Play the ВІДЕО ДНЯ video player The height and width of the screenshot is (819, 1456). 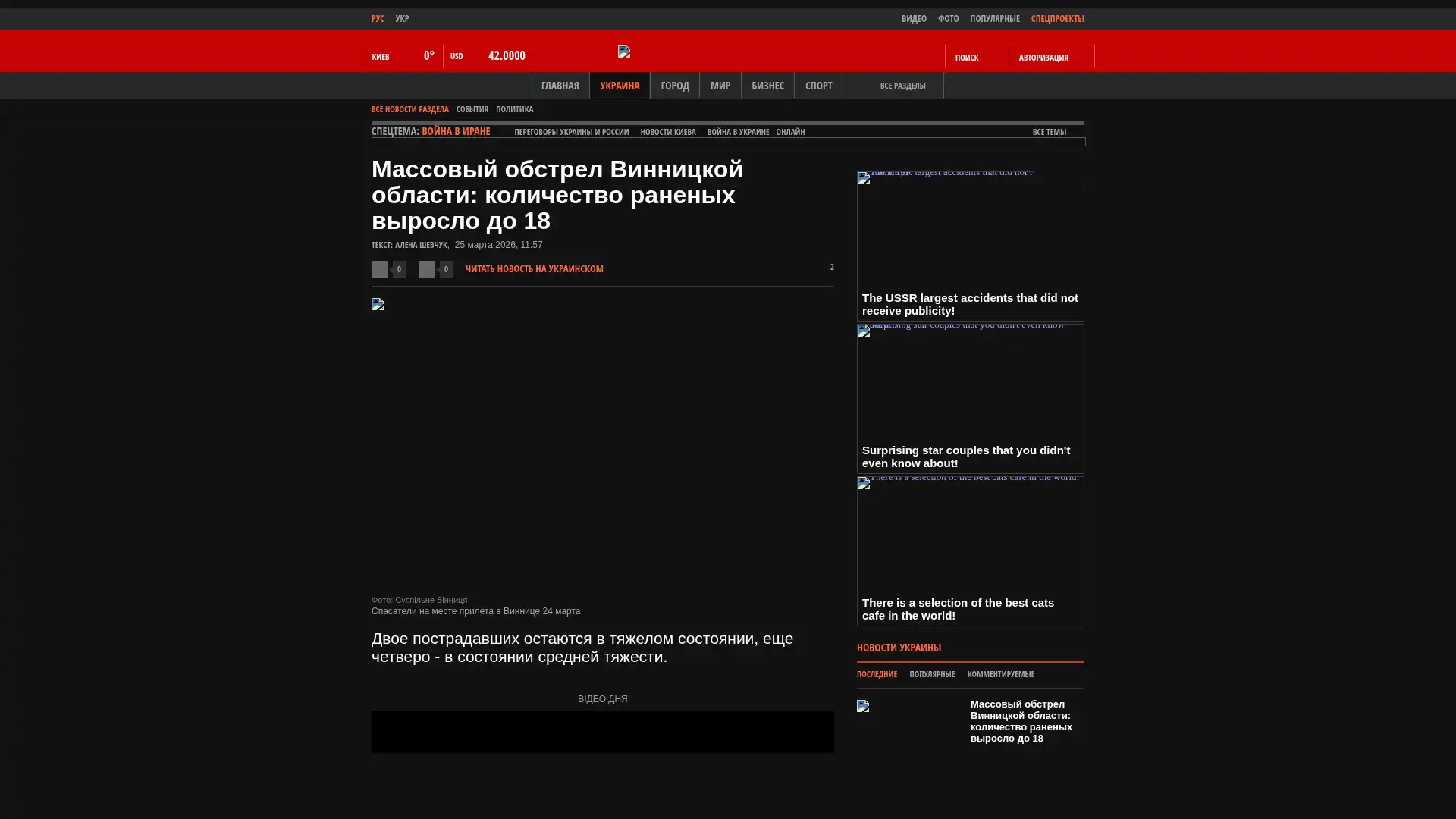pyautogui.click(x=602, y=731)
